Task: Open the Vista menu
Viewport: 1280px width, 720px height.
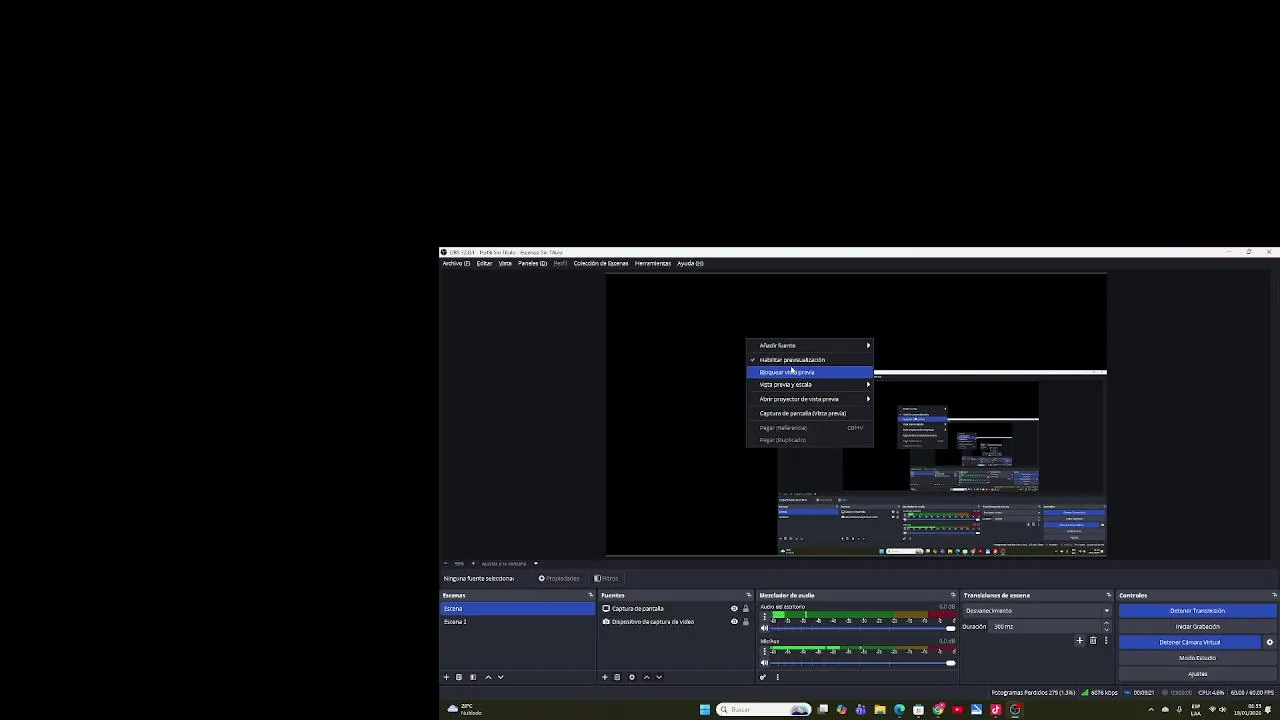Action: pos(505,263)
